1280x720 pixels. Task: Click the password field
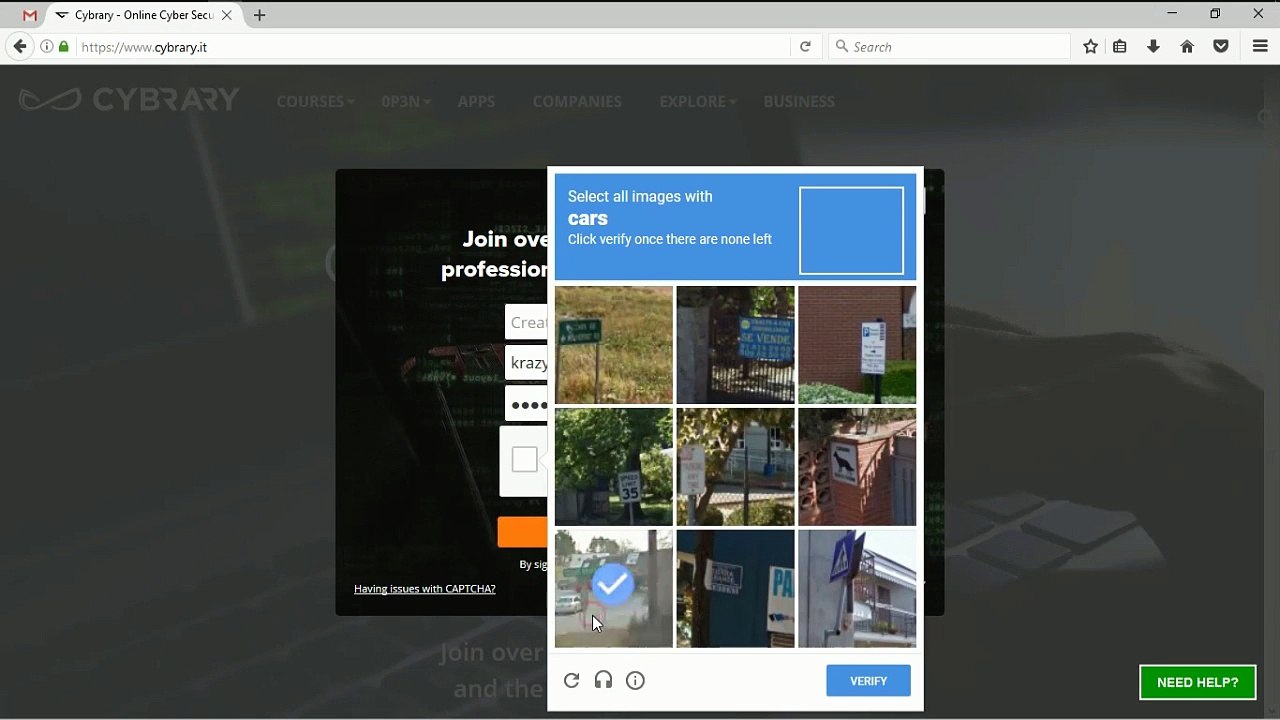point(526,404)
